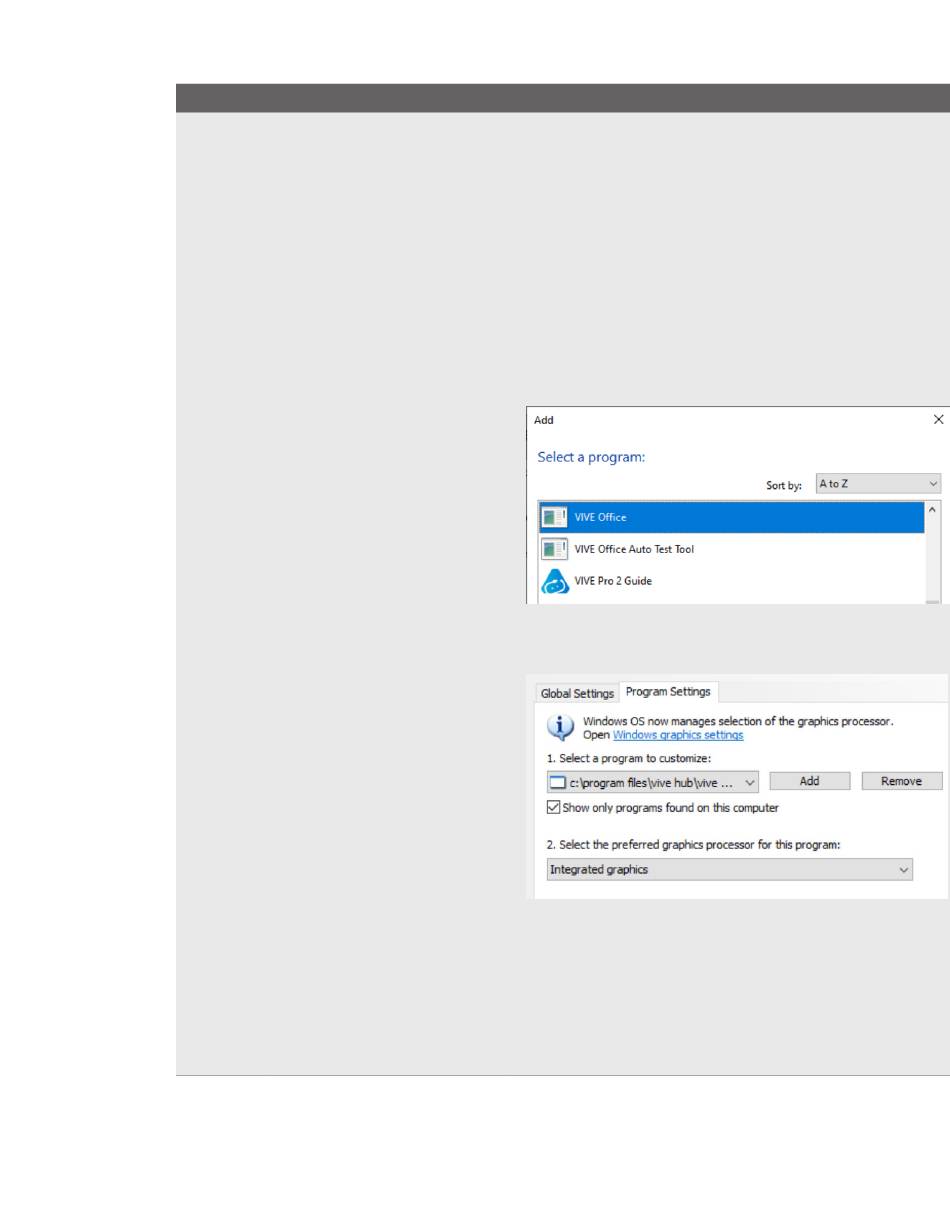
Task: Click the VIVE Office Auto Test Tool icon
Action: point(554,549)
